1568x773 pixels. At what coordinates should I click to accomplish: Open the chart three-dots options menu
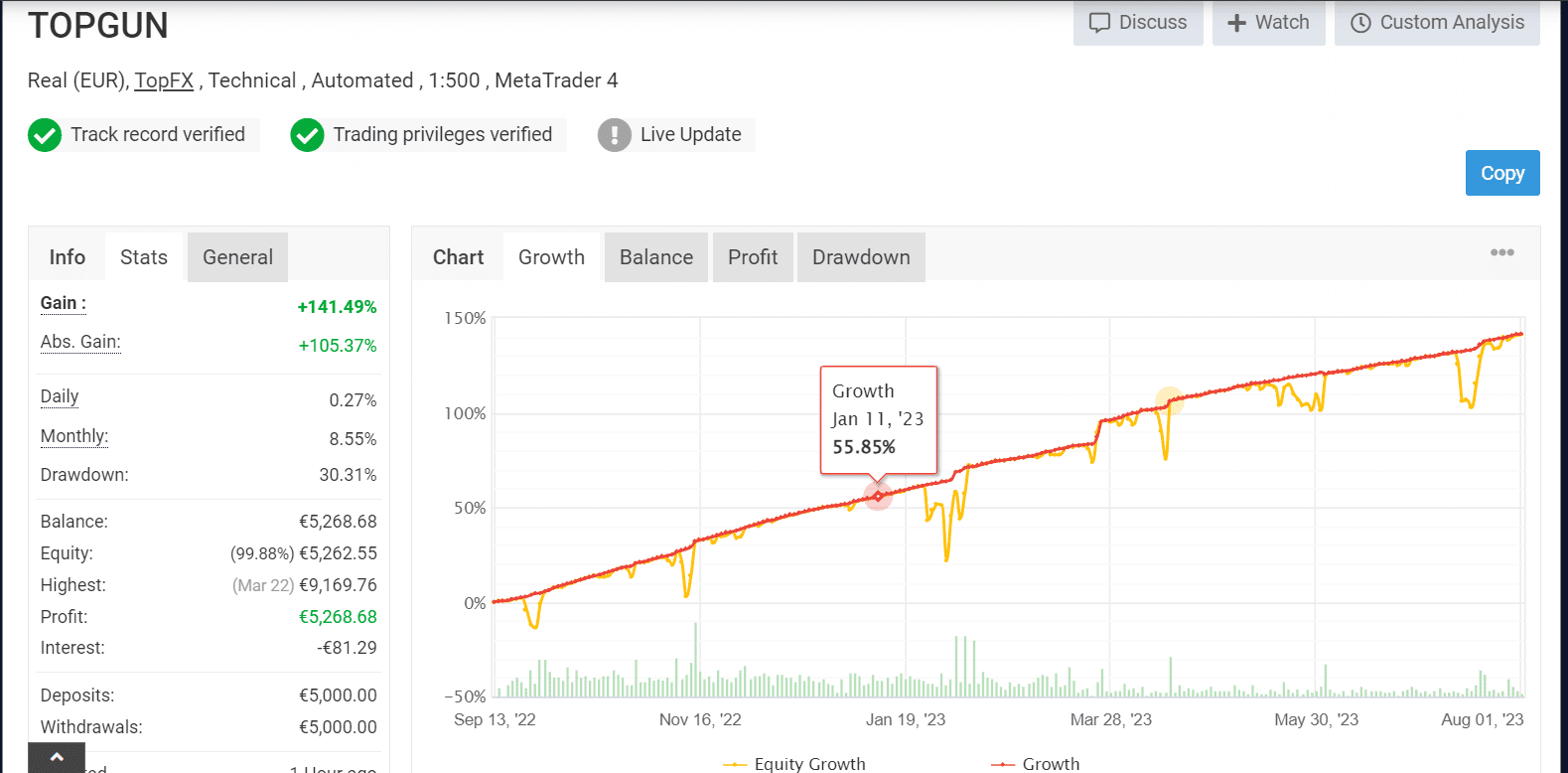(1501, 252)
